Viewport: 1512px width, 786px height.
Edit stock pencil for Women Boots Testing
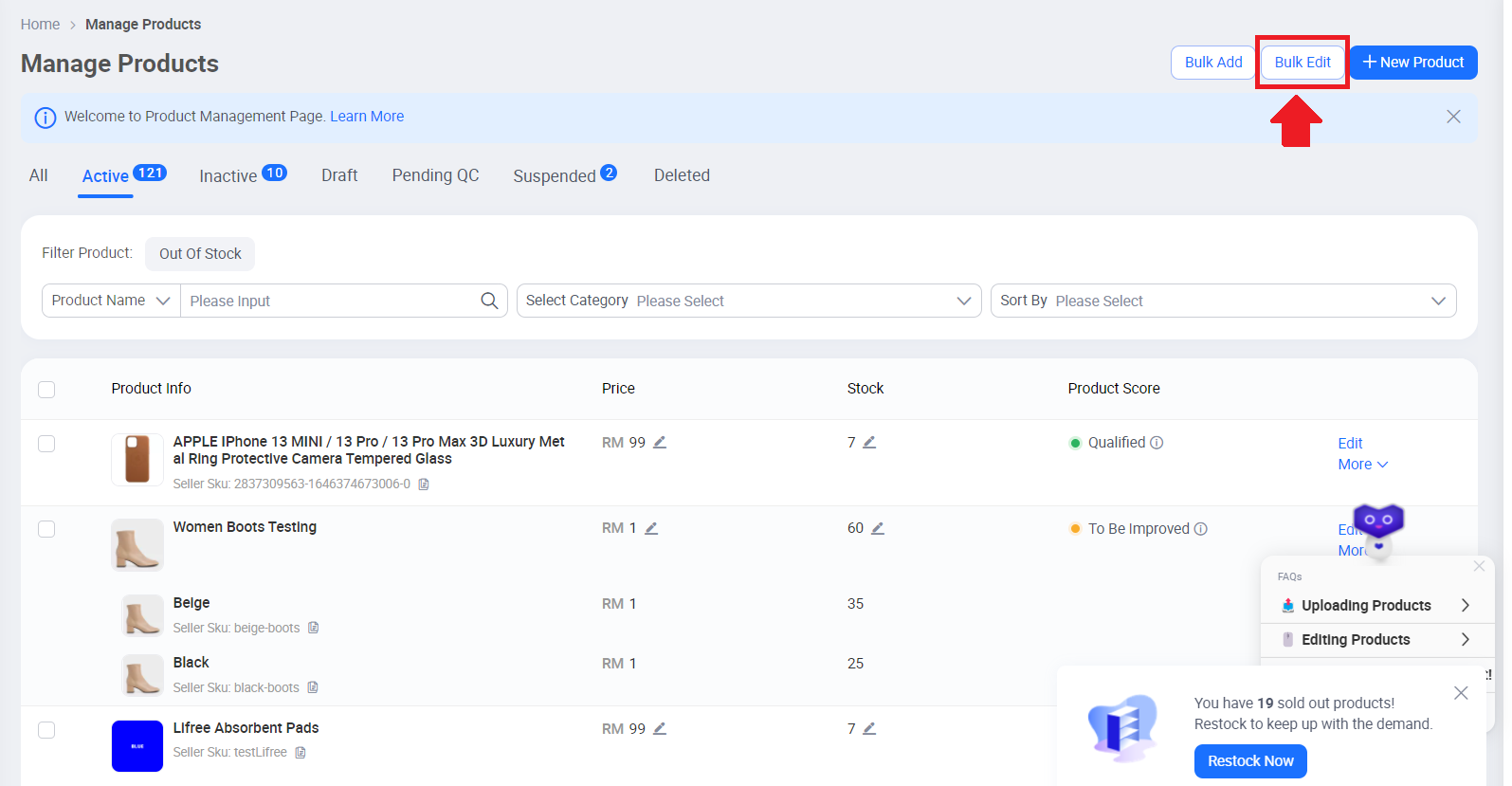[878, 528]
